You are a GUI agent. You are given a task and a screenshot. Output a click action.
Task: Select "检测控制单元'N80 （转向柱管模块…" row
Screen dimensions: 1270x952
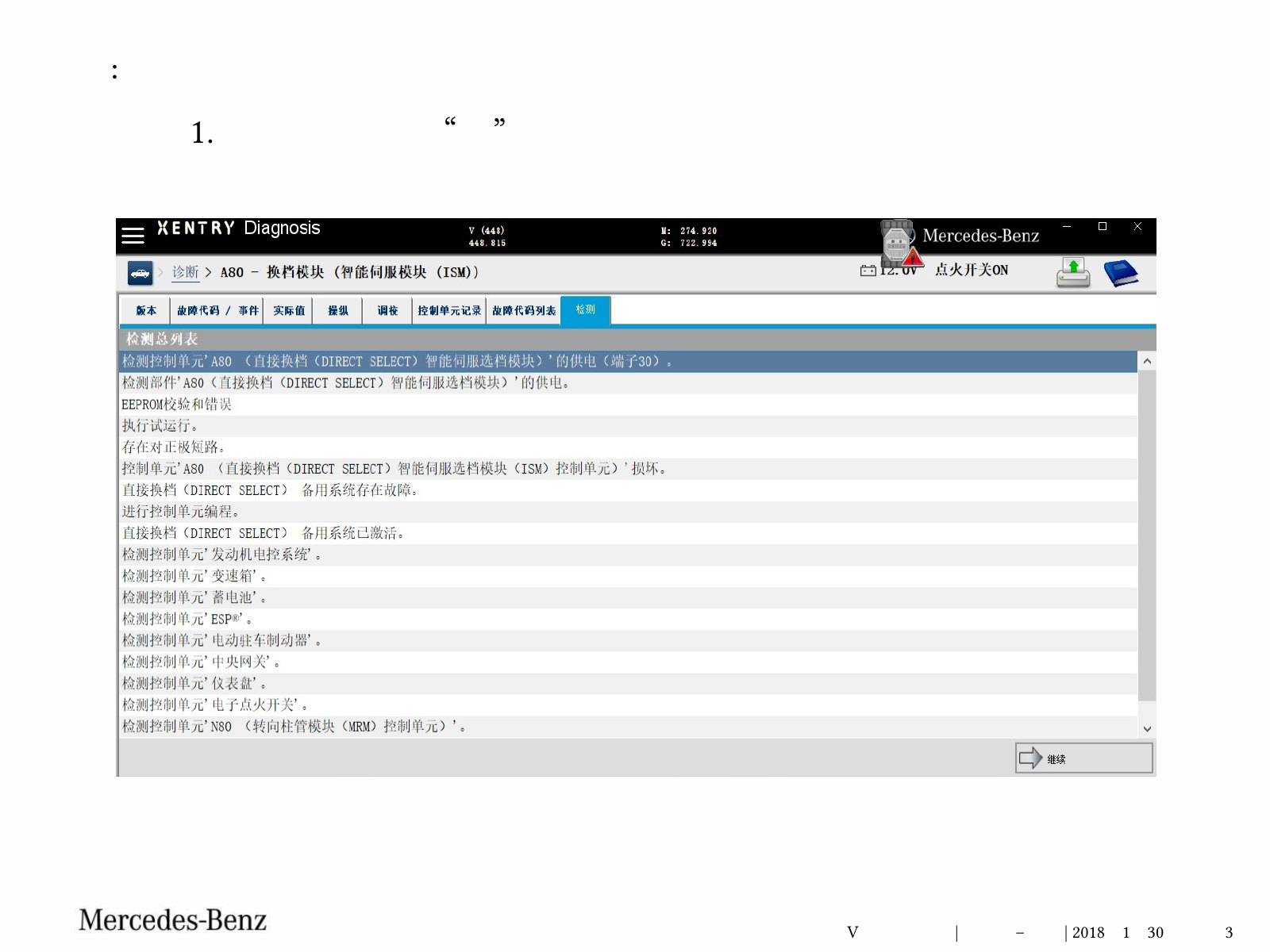tap(628, 726)
